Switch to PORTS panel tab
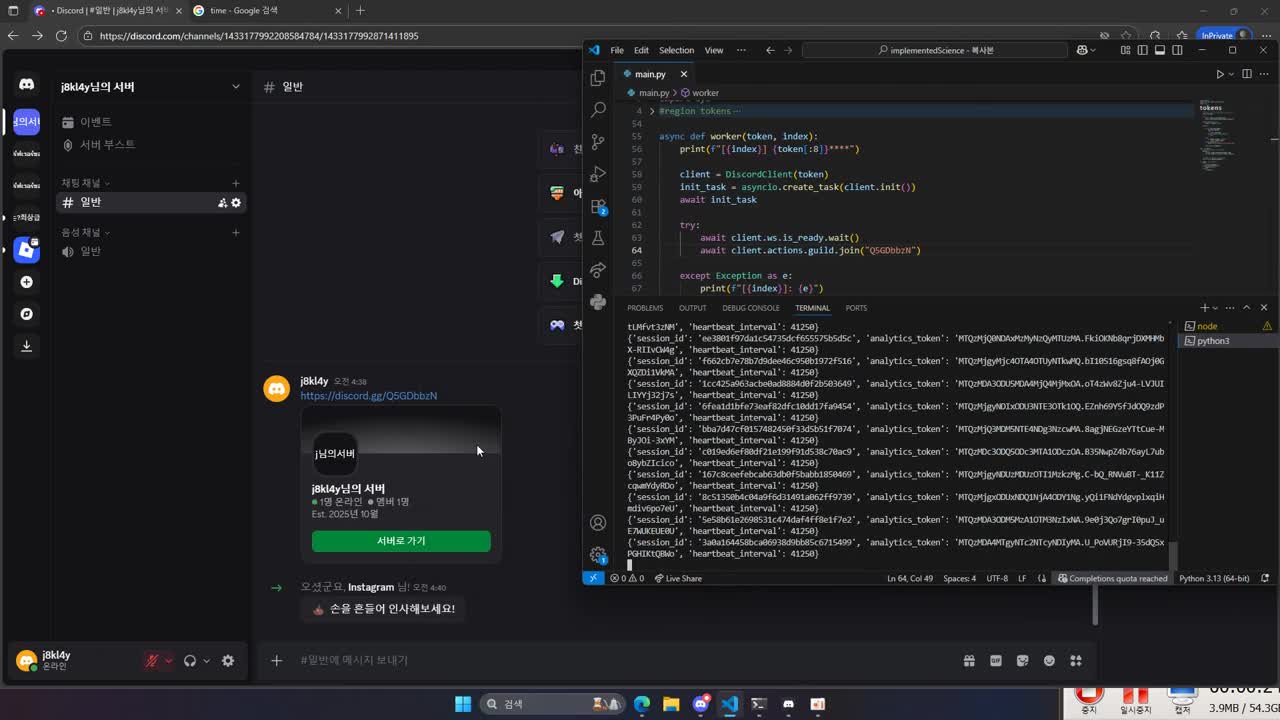 tap(856, 308)
